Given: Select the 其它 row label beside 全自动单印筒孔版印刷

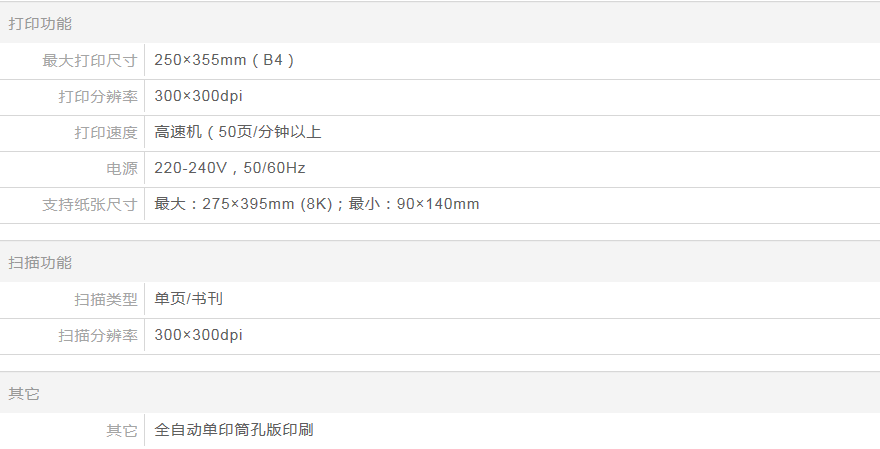Looking at the screenshot, I should coord(122,430).
